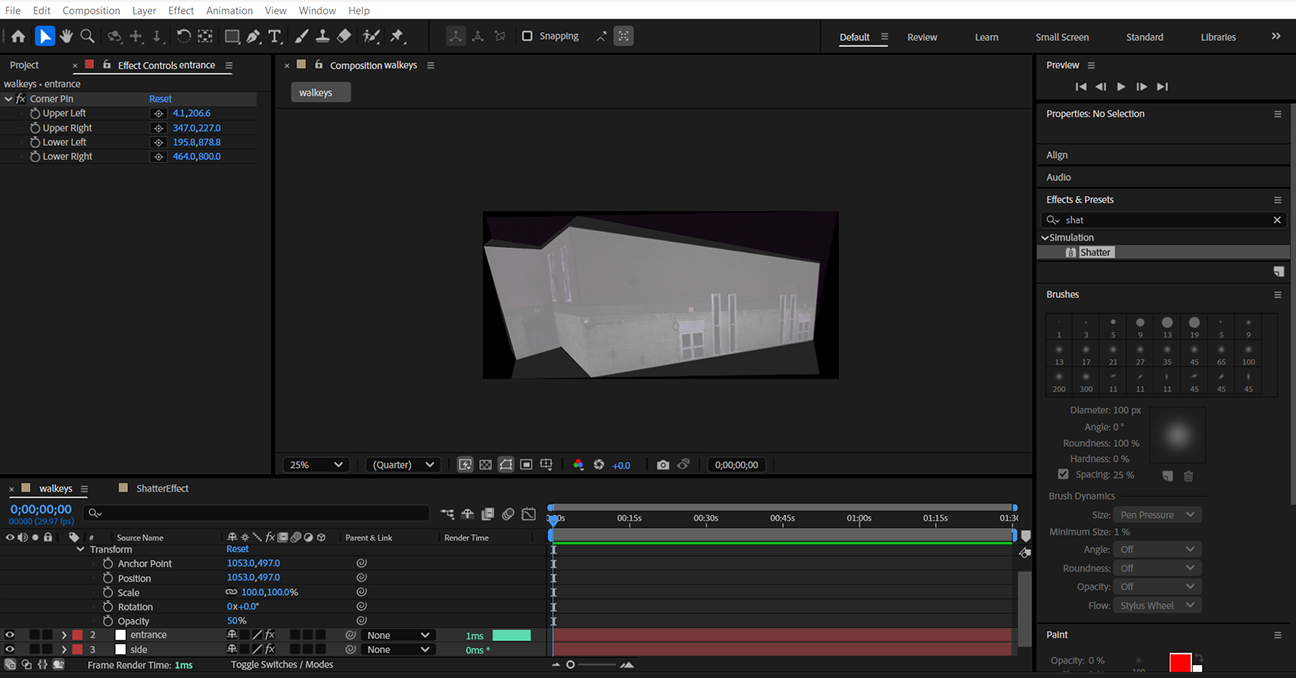Reset the Corner Pin effect
Viewport: 1296px width, 678px height.
coord(160,98)
